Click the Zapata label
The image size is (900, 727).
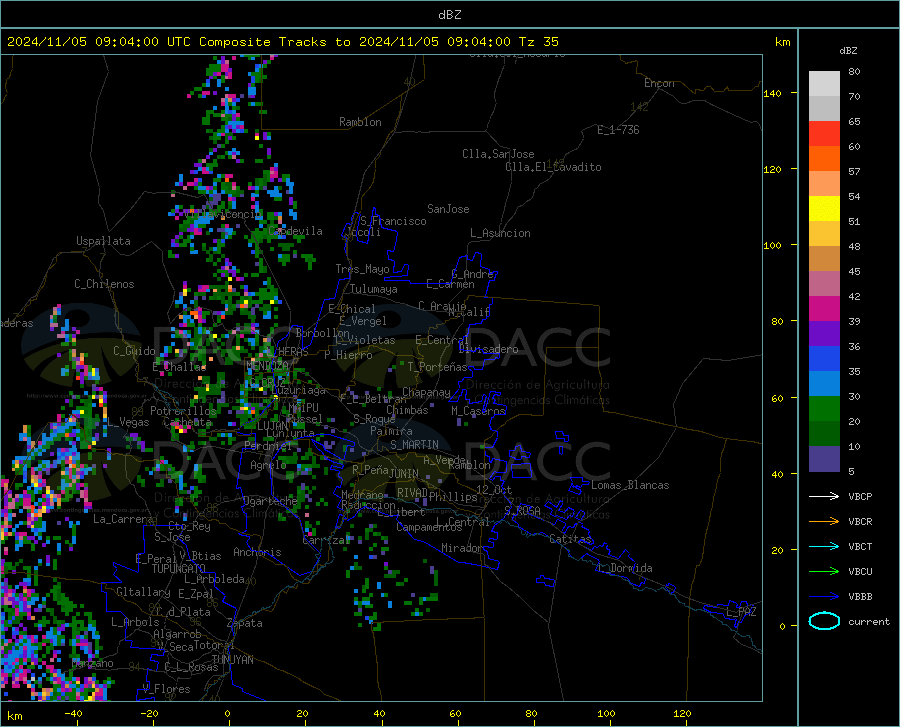pos(245,623)
